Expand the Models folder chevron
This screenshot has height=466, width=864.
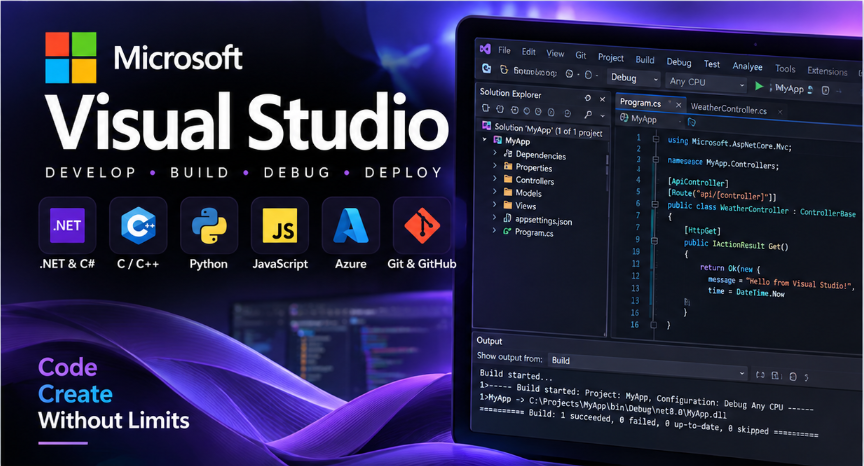[495, 191]
